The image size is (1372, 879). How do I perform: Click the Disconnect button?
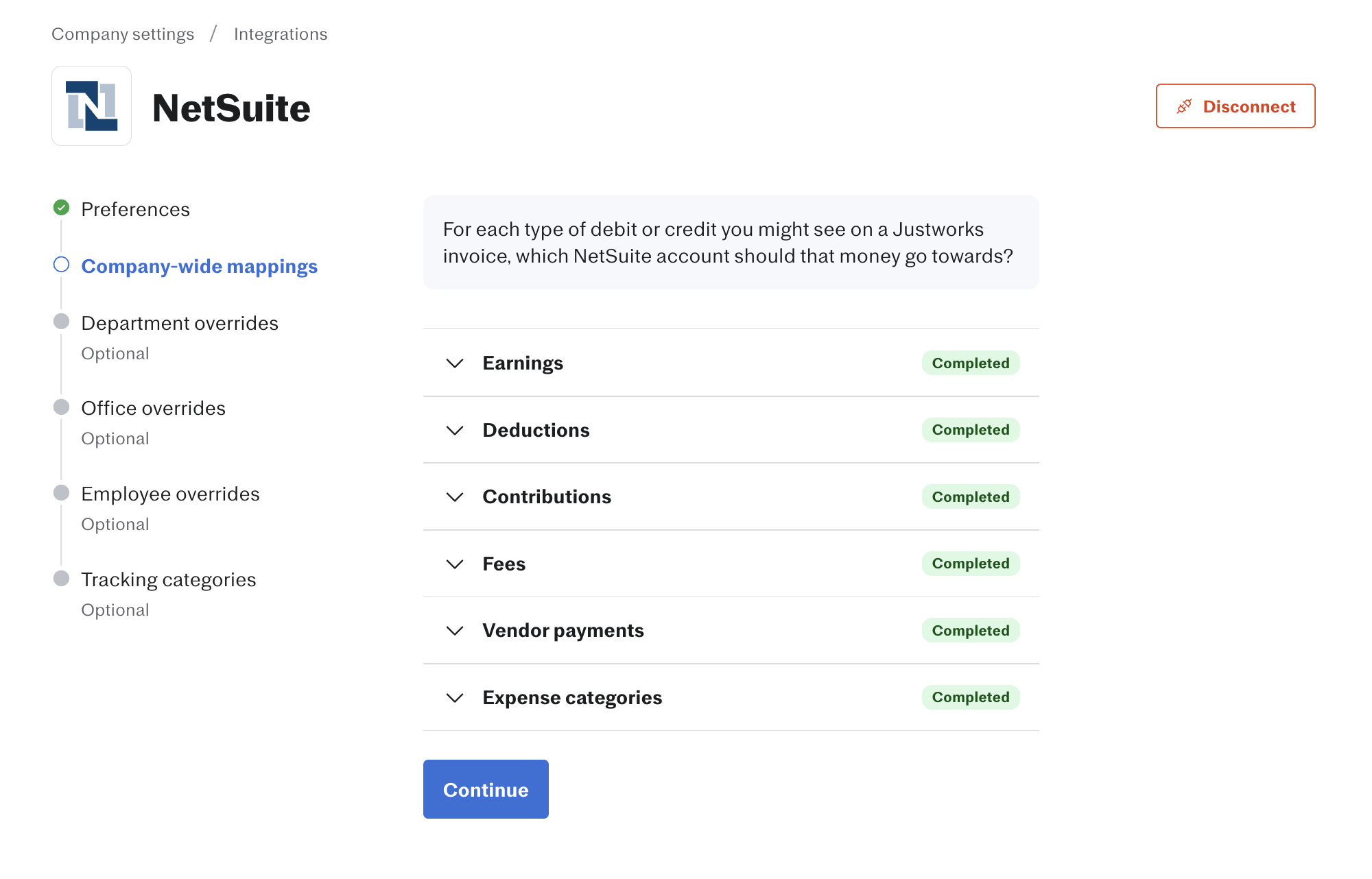tap(1235, 106)
